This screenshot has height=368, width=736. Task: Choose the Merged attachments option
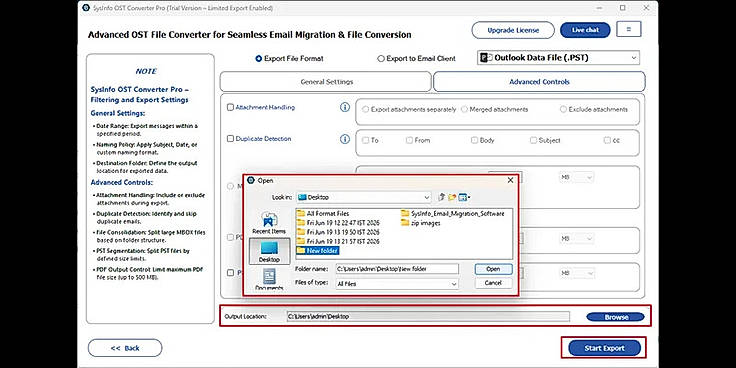tap(464, 109)
